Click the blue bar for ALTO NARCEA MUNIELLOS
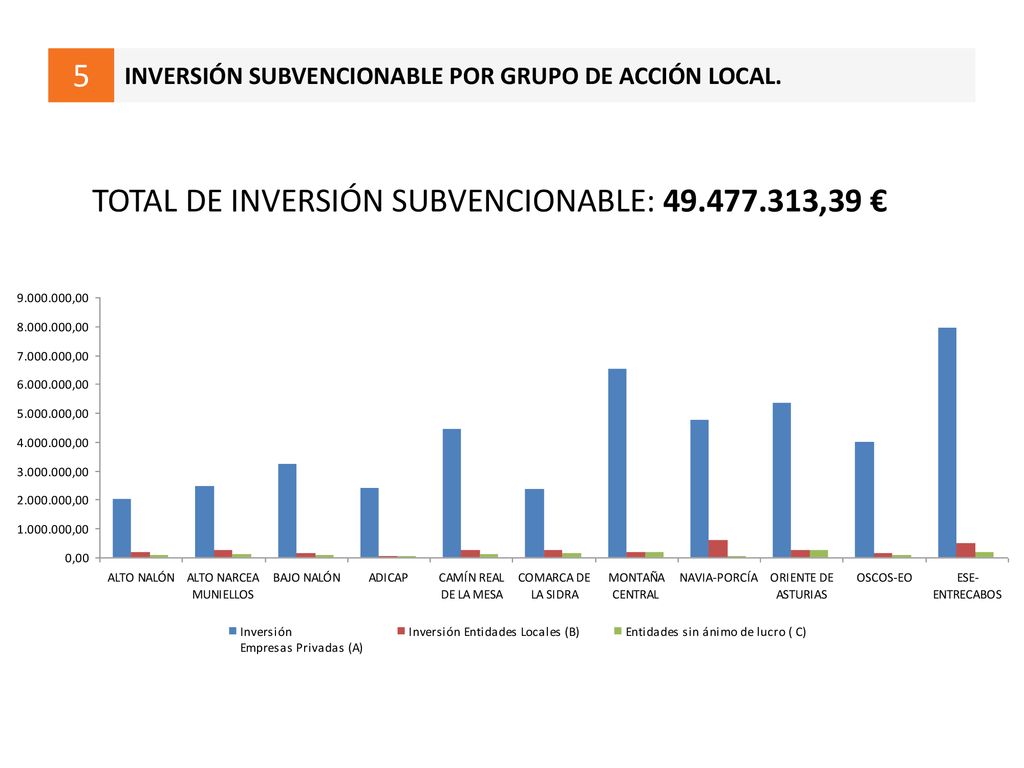Image resolution: width=1024 pixels, height=768 pixels. click(204, 522)
